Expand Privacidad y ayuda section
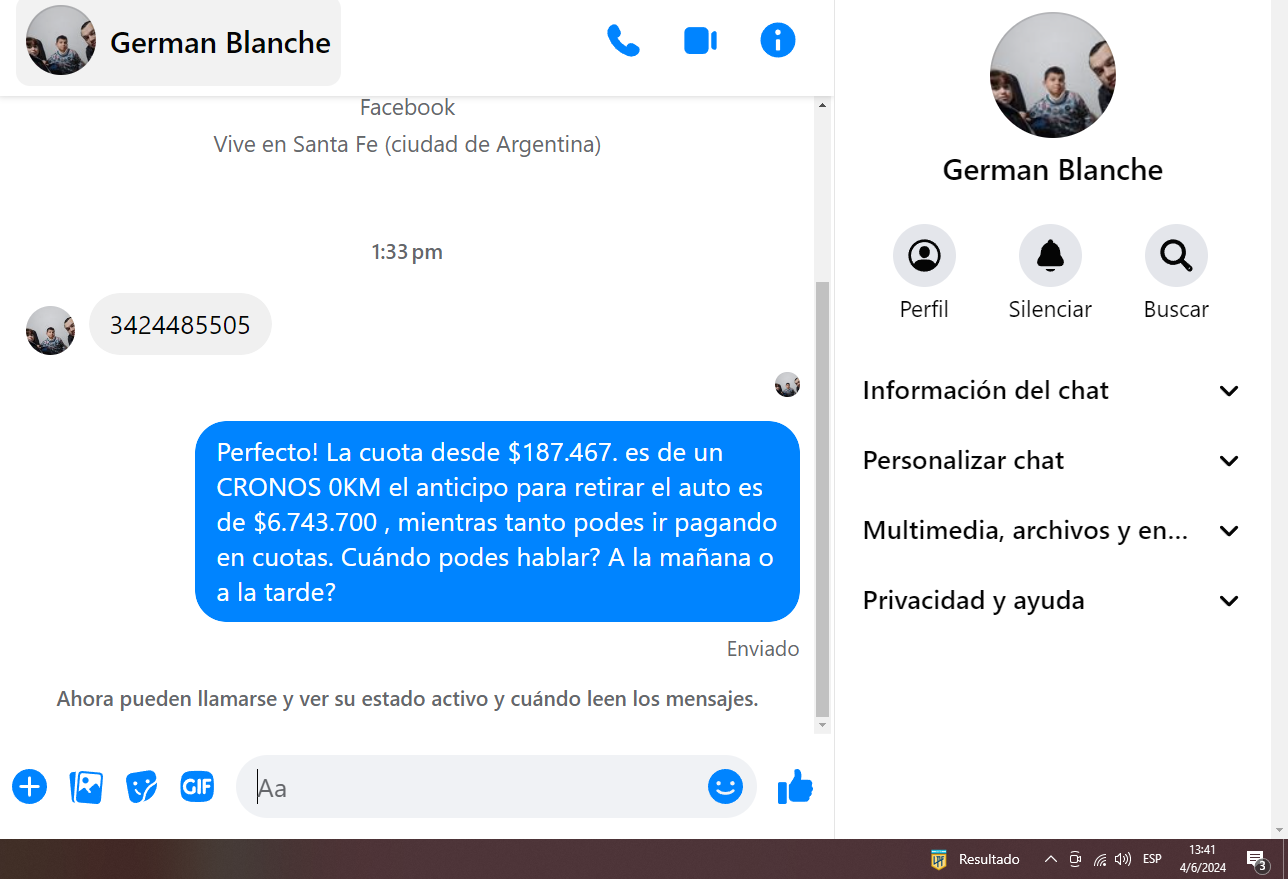Viewport: 1288px width, 879px height. (1051, 600)
